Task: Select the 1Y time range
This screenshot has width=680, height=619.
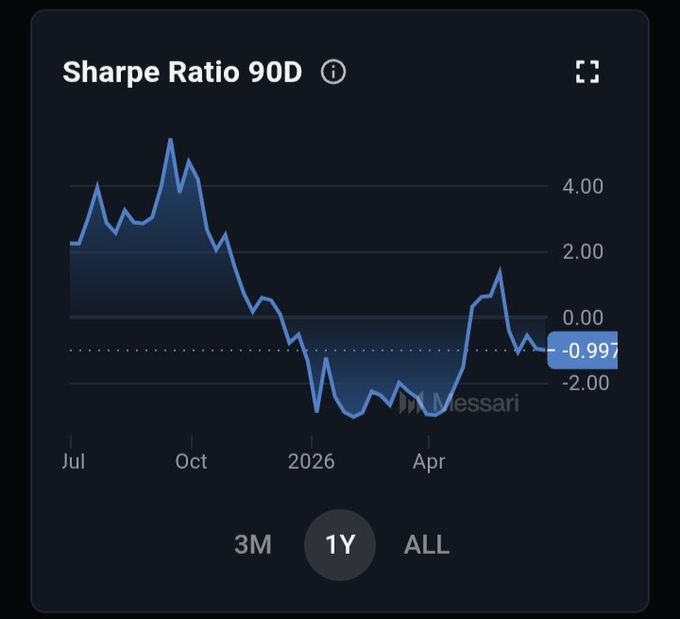Action: 340,544
